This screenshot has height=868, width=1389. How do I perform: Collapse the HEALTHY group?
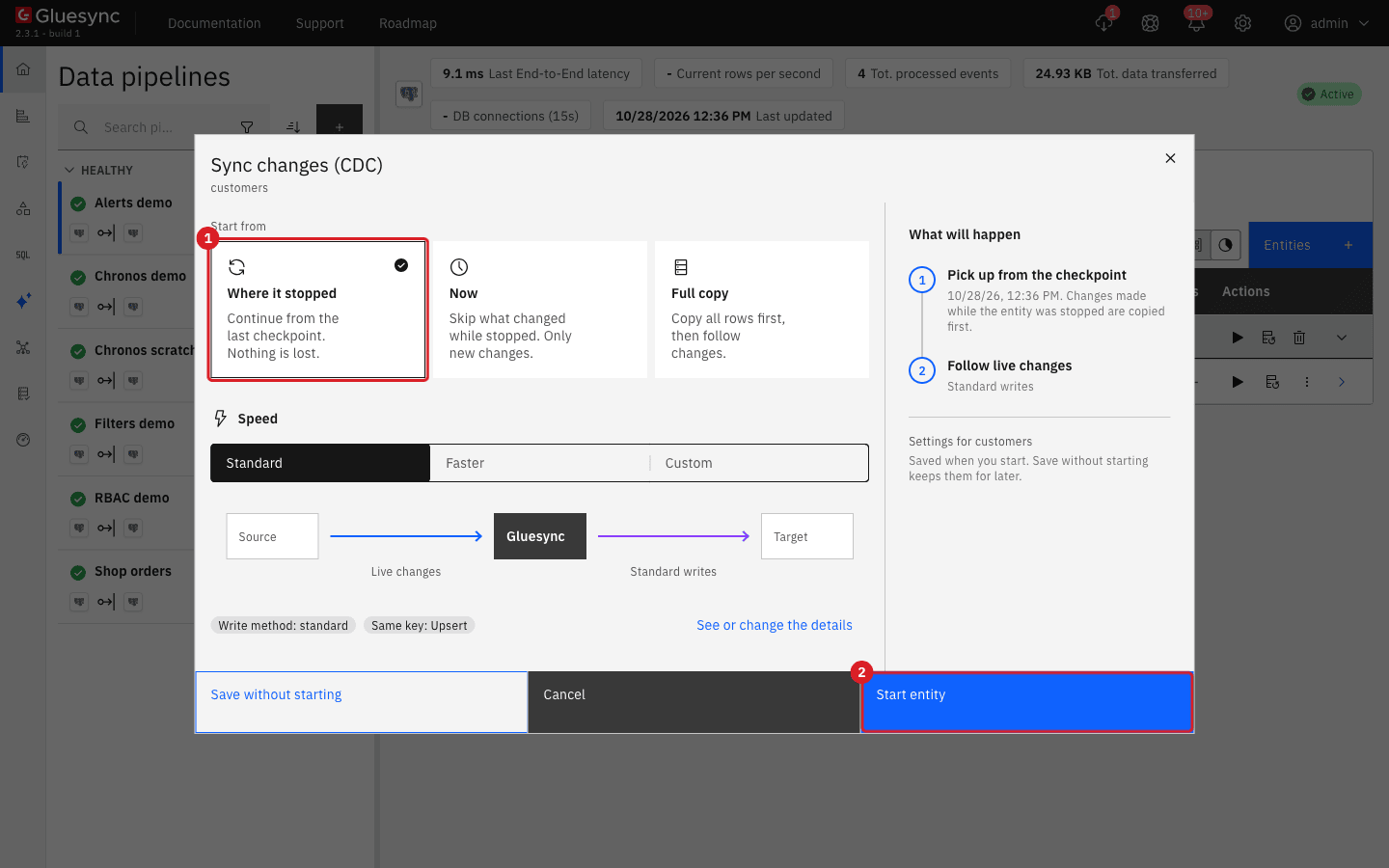[x=98, y=170]
